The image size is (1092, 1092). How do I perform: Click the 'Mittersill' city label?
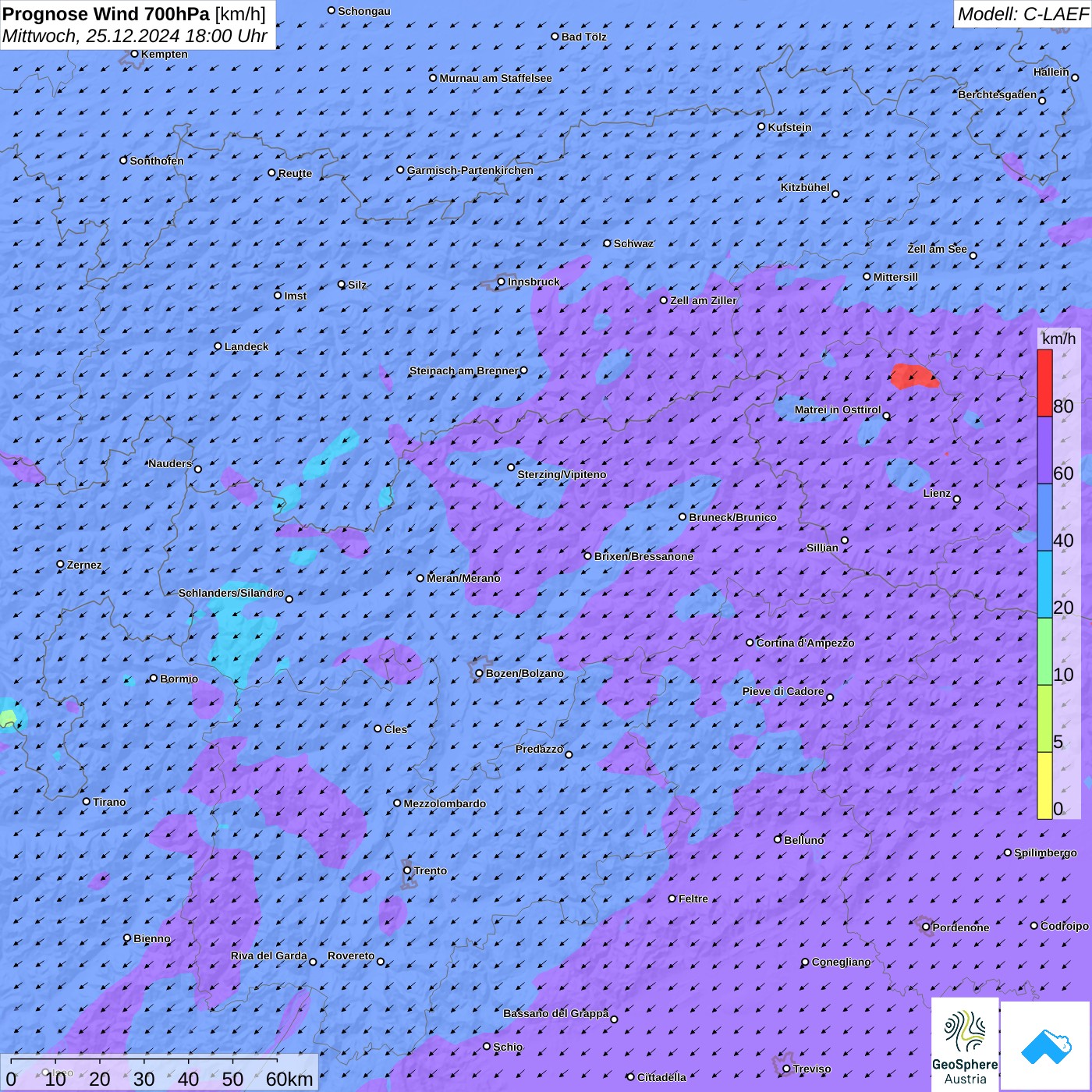896,277
